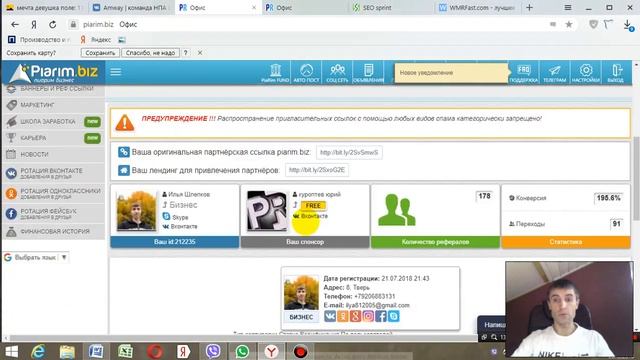Screen dimensions: 640x360
Task: Click the Новое уведомление notification popup
Action: (x=451, y=73)
